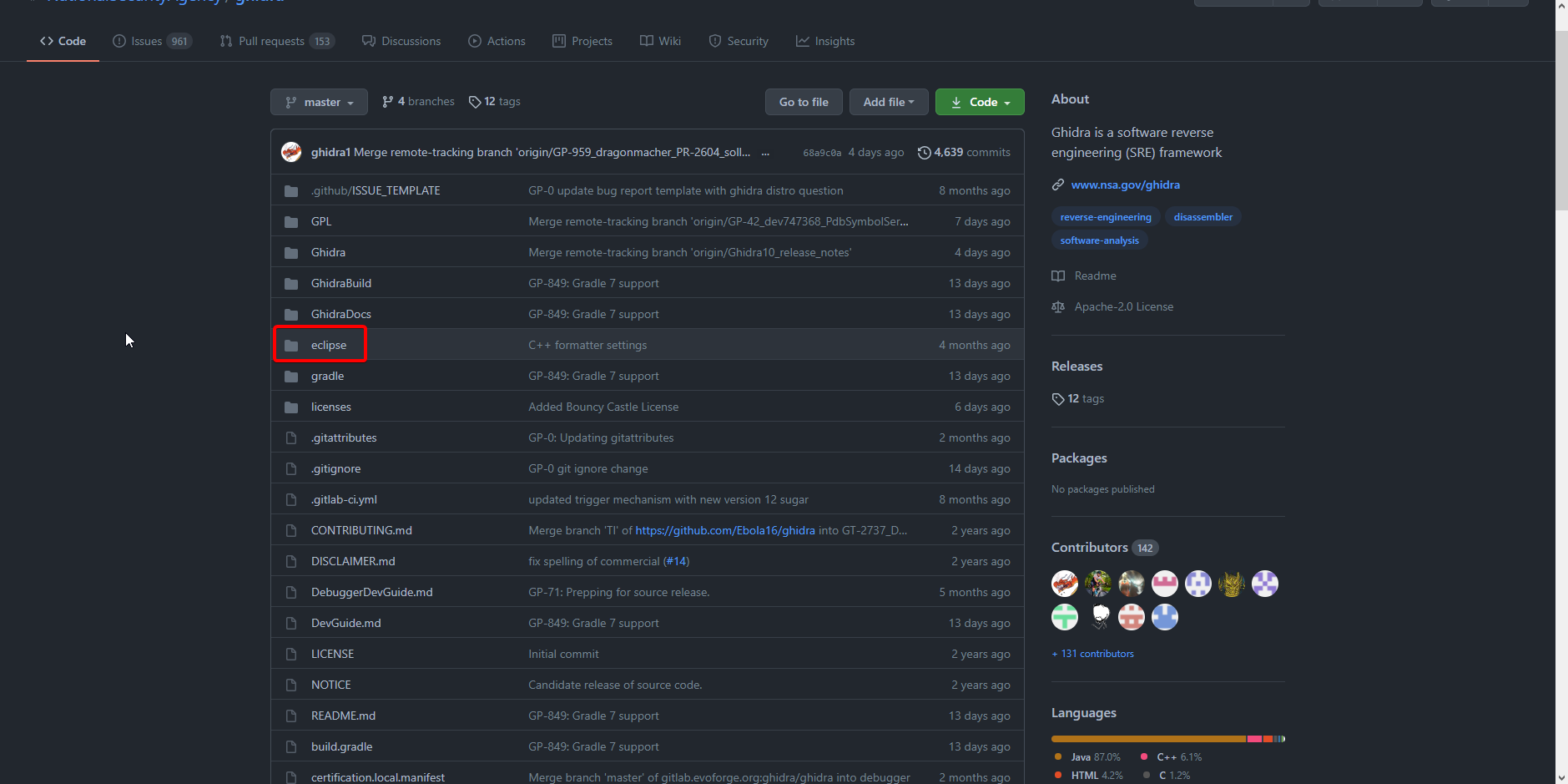The height and width of the screenshot is (784, 1568).
Task: Click the eclipse folder icon
Action: 291,346
